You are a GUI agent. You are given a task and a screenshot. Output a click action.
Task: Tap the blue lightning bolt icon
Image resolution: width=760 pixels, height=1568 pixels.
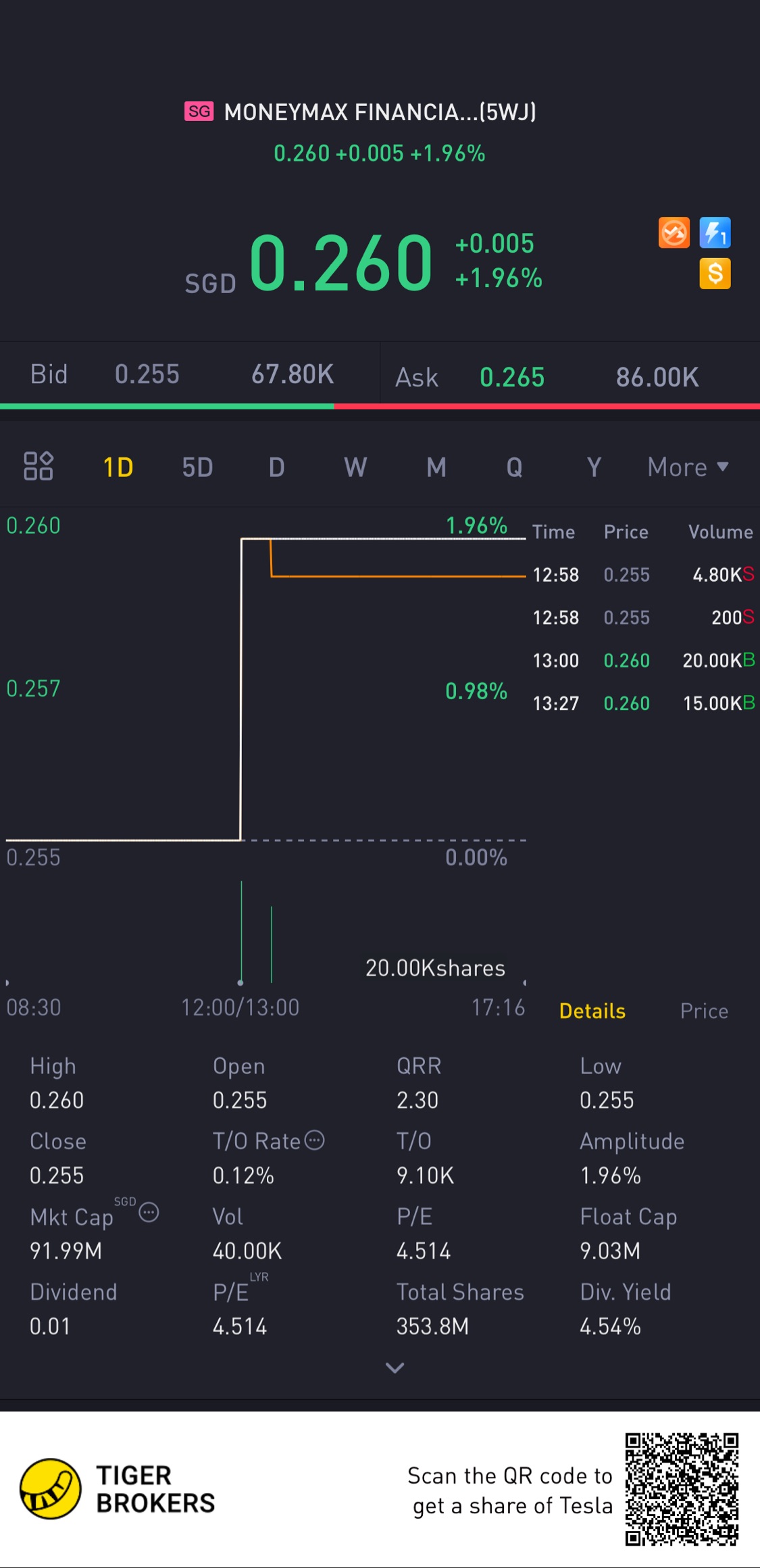[x=715, y=234]
